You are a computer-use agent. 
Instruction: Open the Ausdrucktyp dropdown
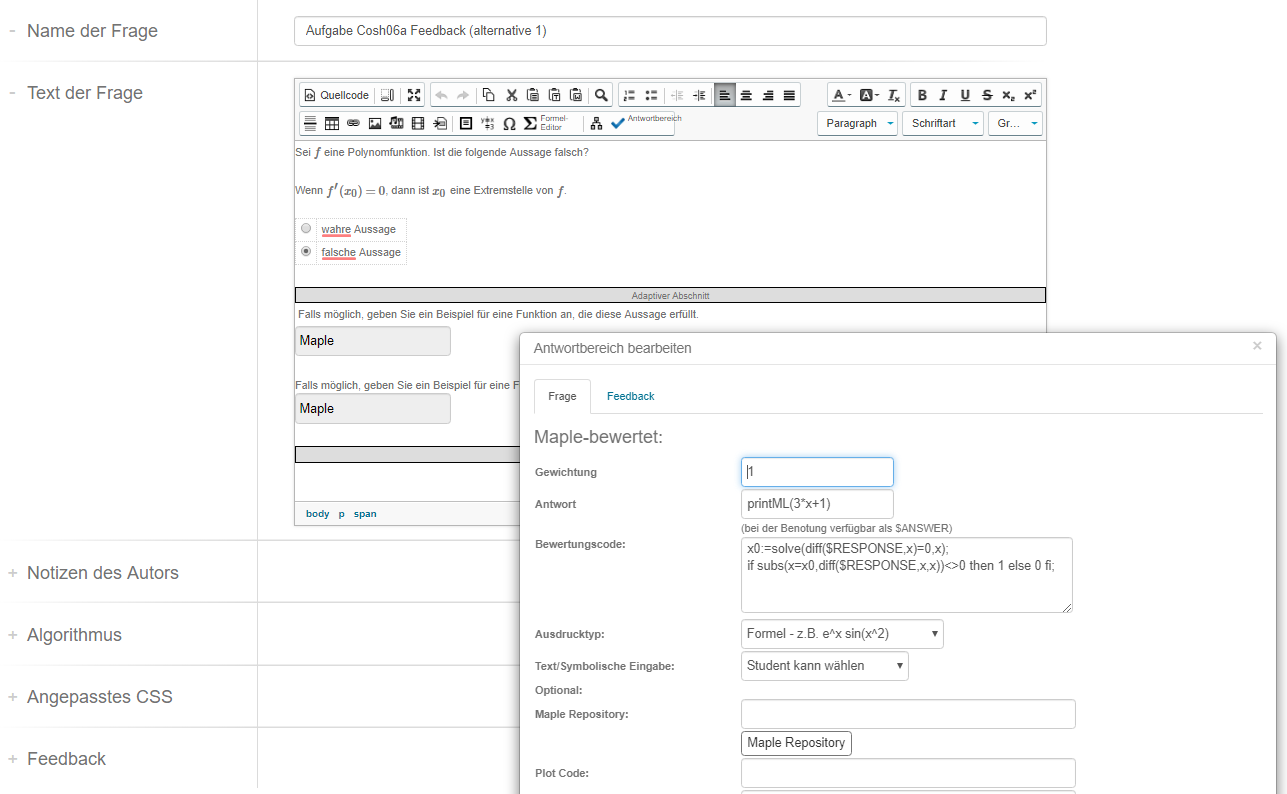point(842,634)
